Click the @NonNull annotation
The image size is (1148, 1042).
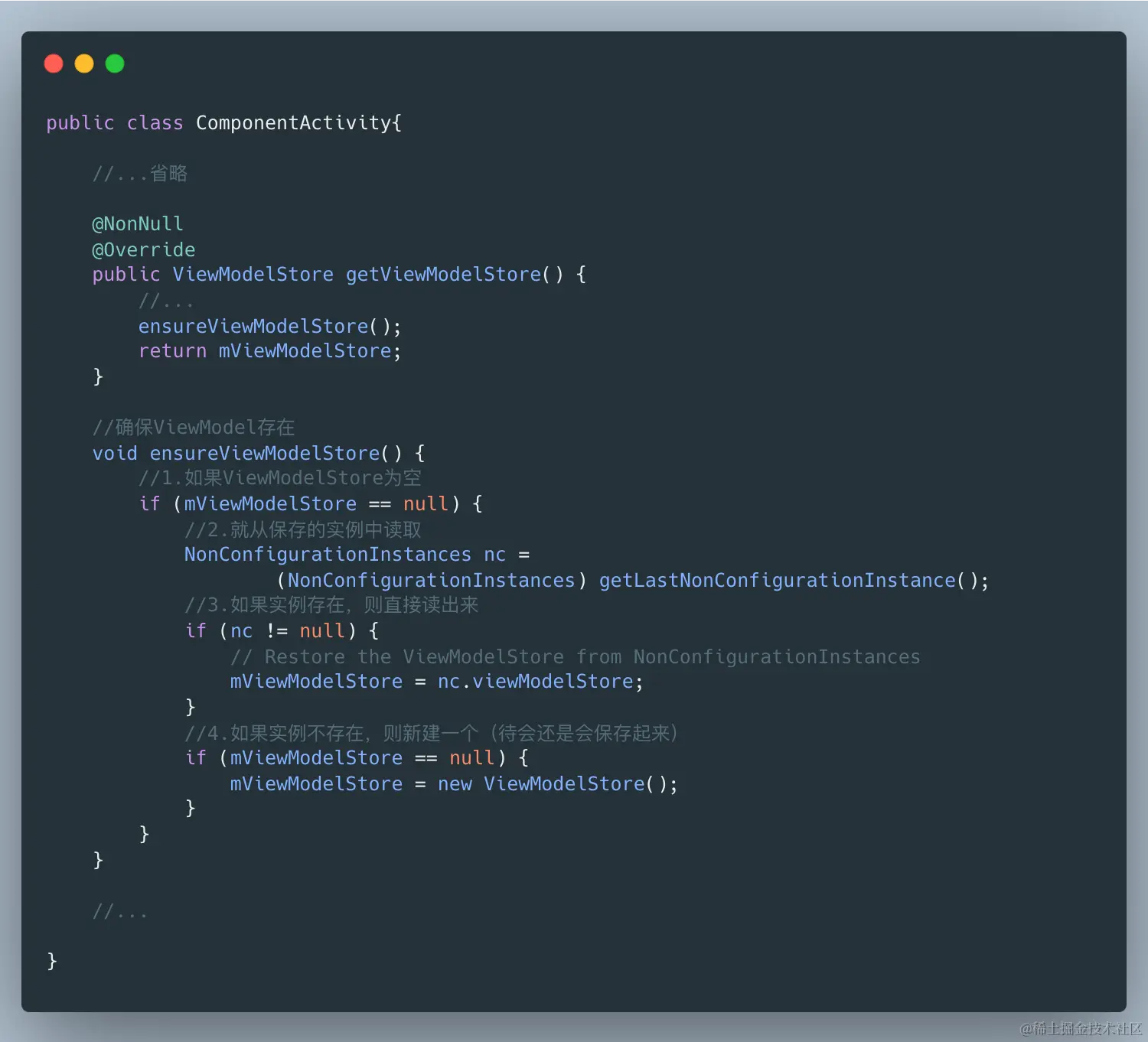[138, 224]
